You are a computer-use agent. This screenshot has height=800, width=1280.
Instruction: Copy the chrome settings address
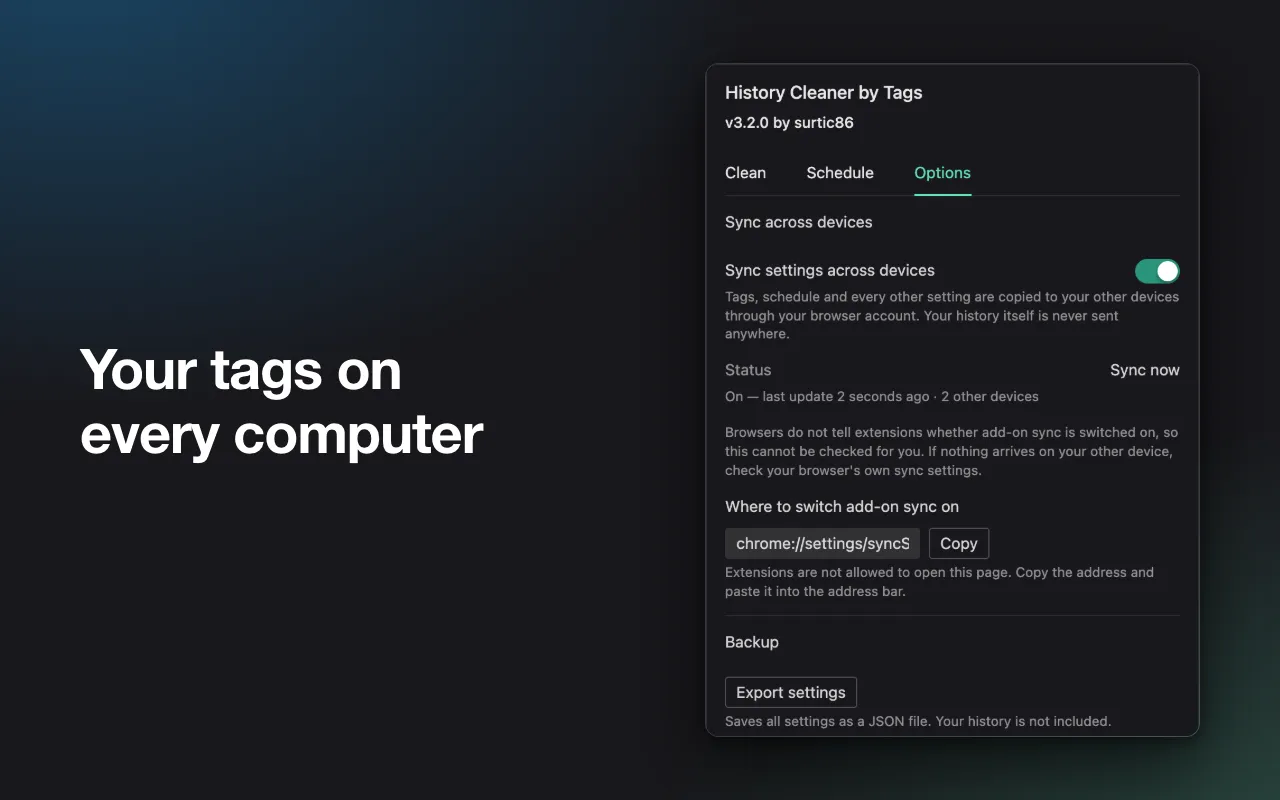click(x=958, y=543)
